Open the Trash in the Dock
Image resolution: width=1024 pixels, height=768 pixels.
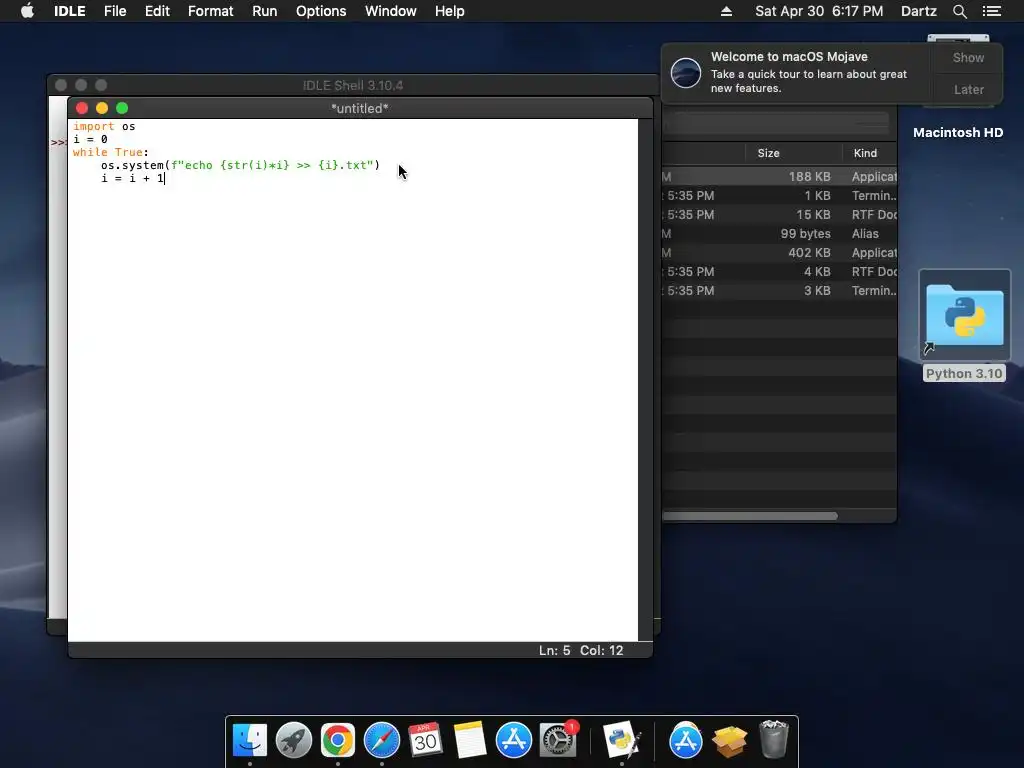[774, 739]
